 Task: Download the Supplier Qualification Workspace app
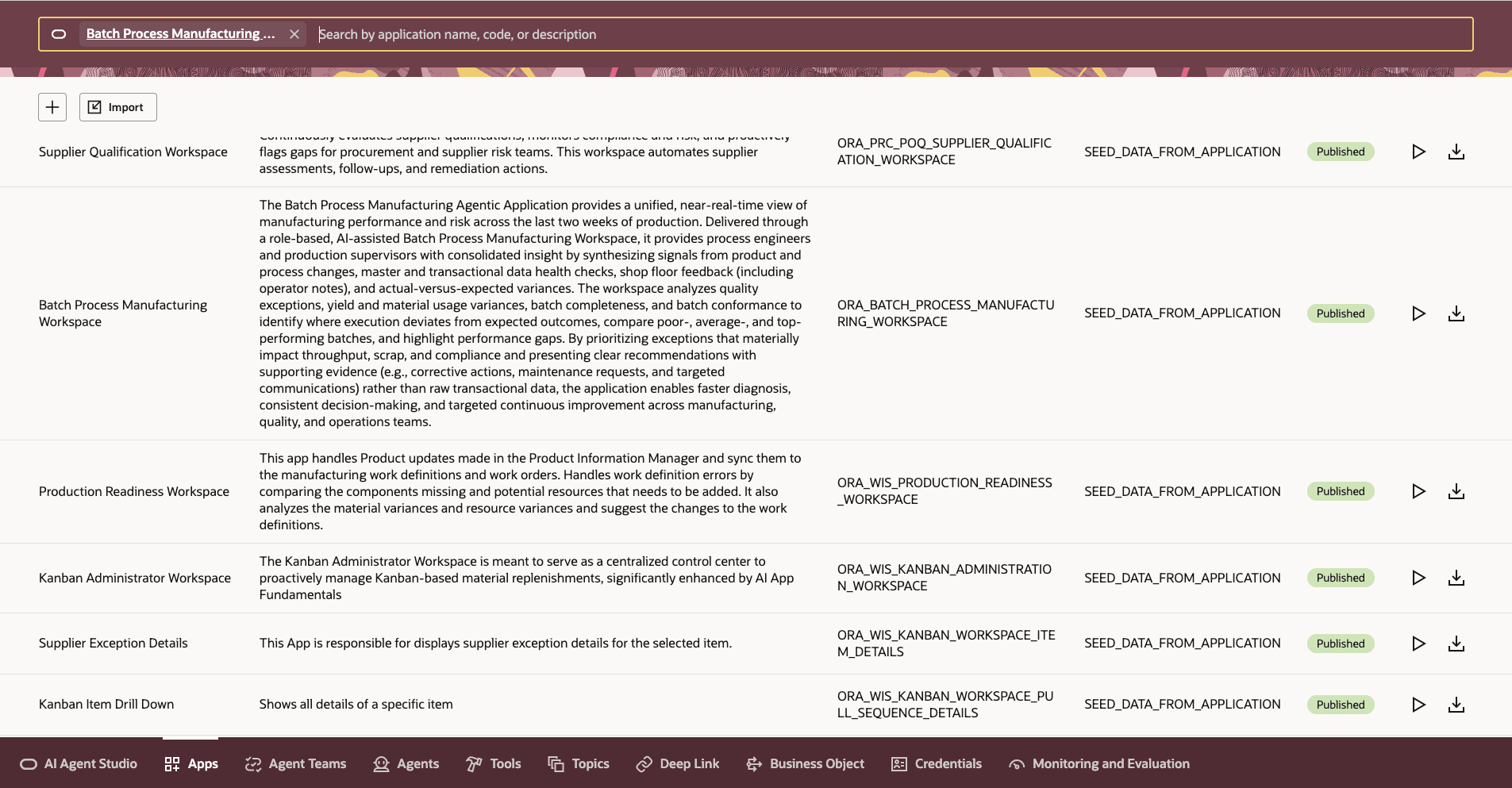click(x=1456, y=152)
